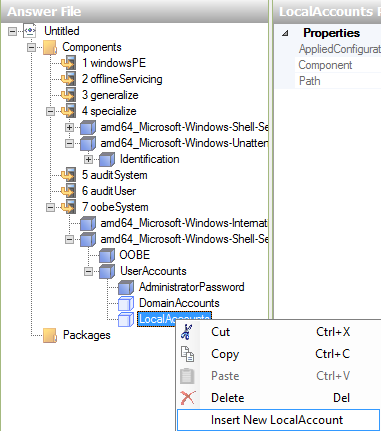
Task: Click the Untitled answer file document icon
Action: click(x=30, y=31)
